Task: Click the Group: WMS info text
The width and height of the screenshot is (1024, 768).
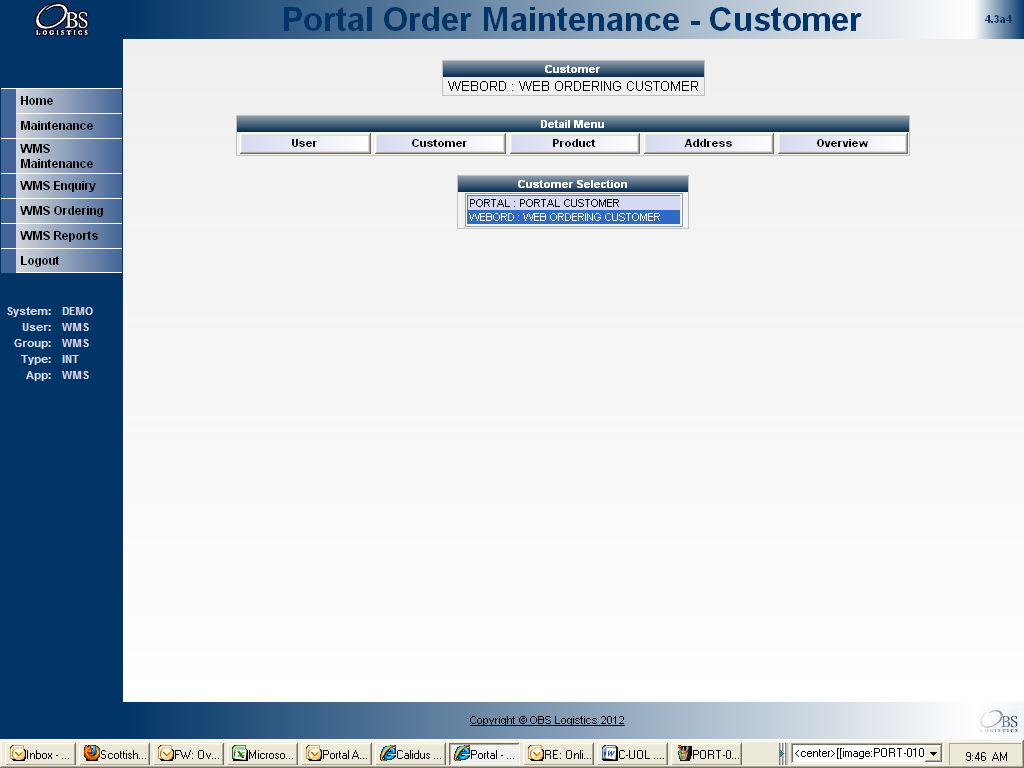Action: tap(52, 343)
